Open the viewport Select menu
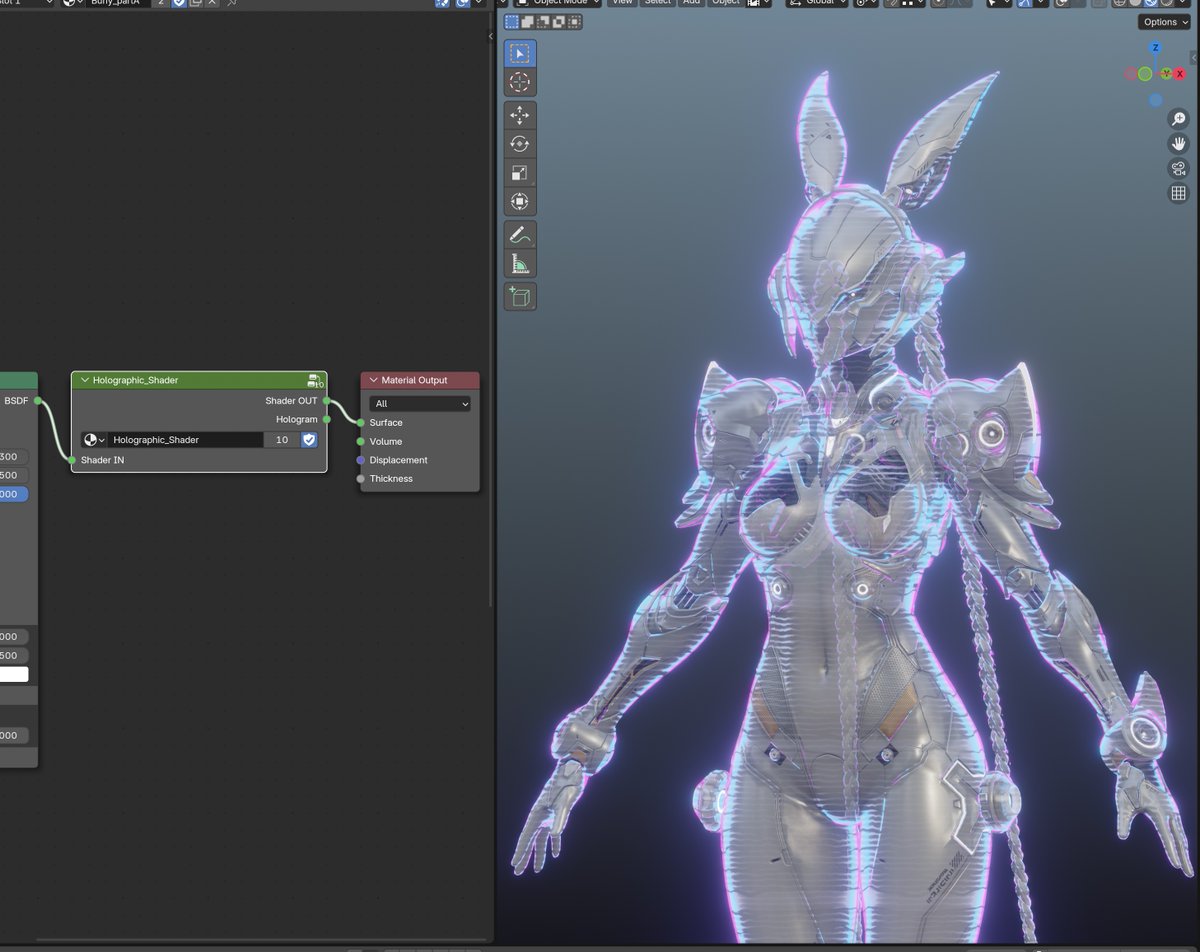Viewport: 1200px width, 952px height. click(657, 3)
